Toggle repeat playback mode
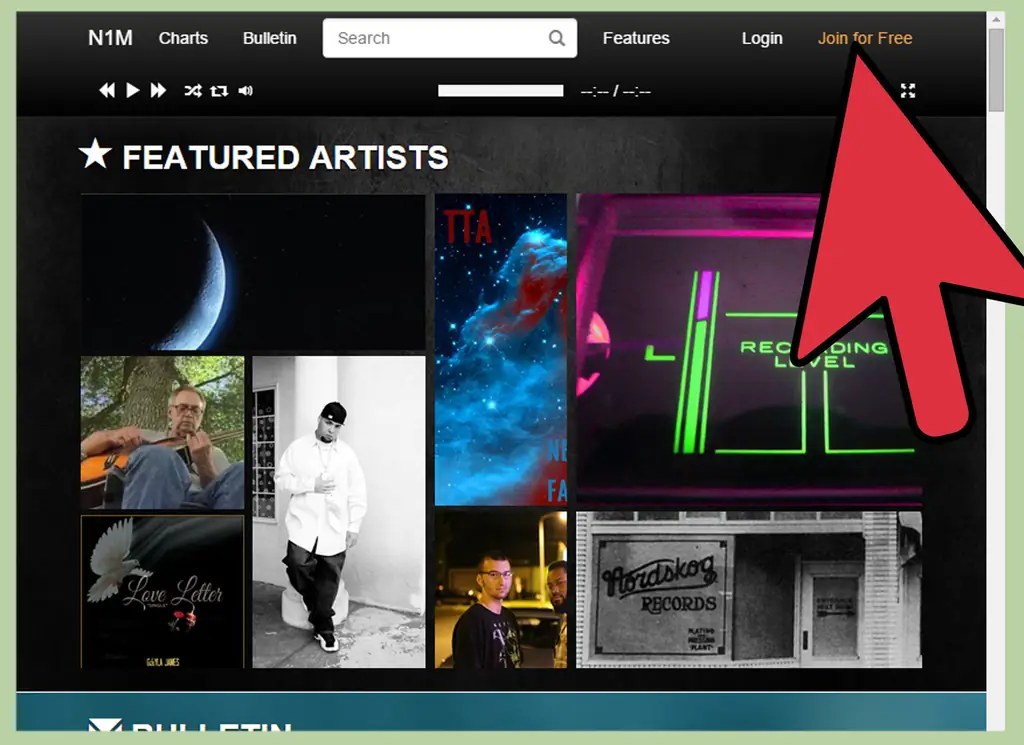The image size is (1024, 745). point(219,91)
